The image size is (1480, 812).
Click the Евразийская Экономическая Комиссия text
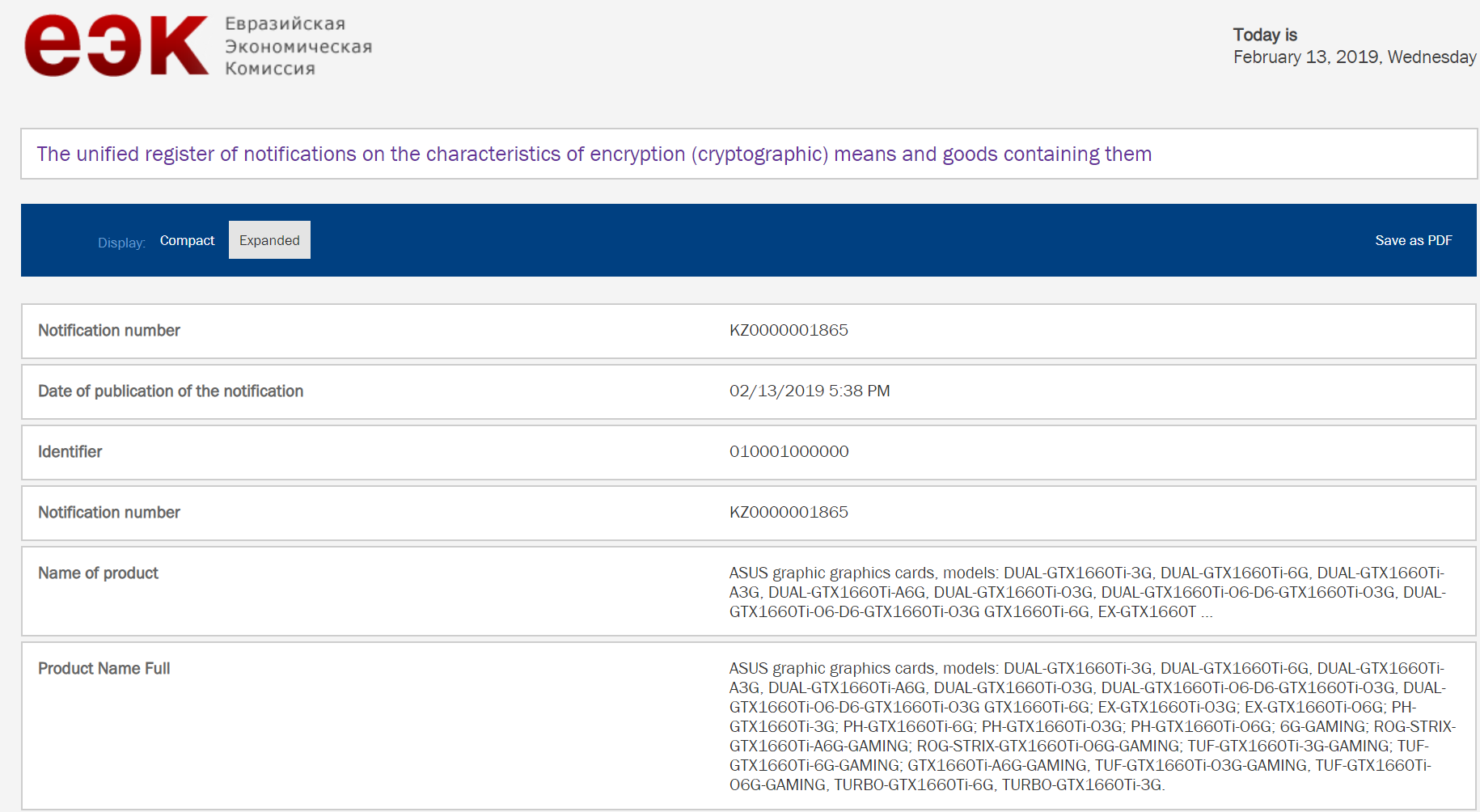[x=298, y=46]
